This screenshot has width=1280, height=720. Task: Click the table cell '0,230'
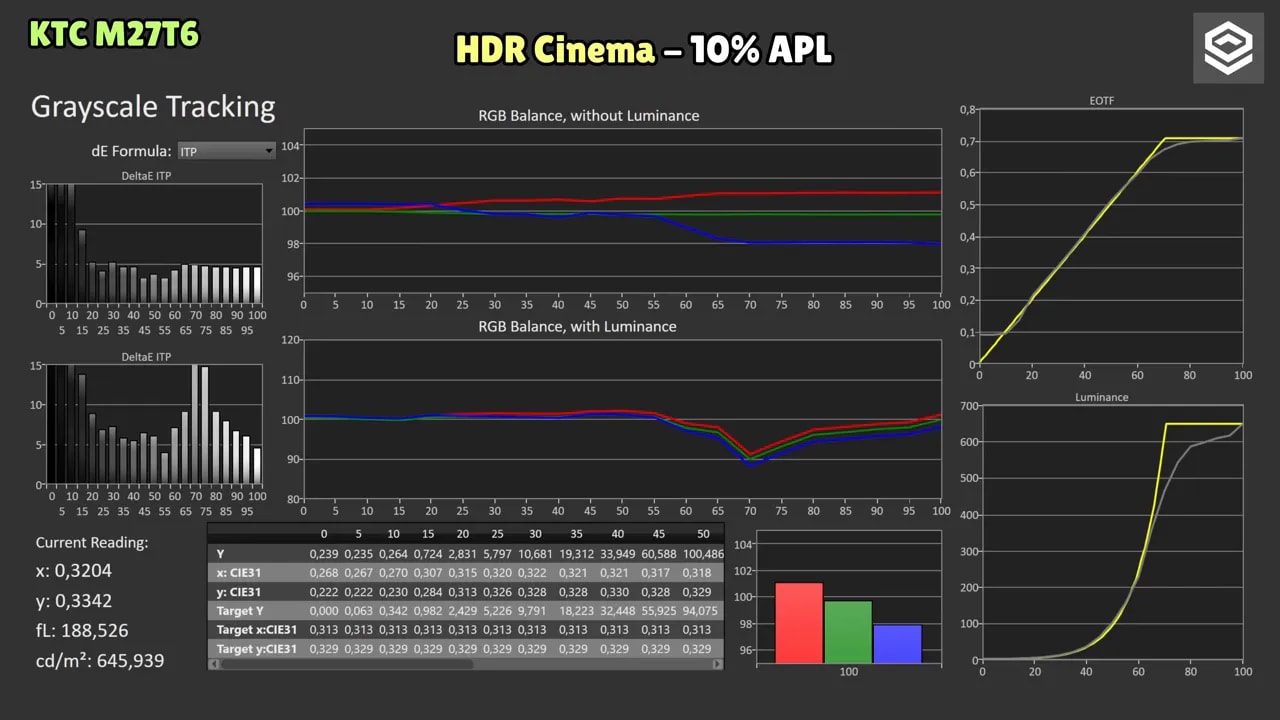(394, 592)
